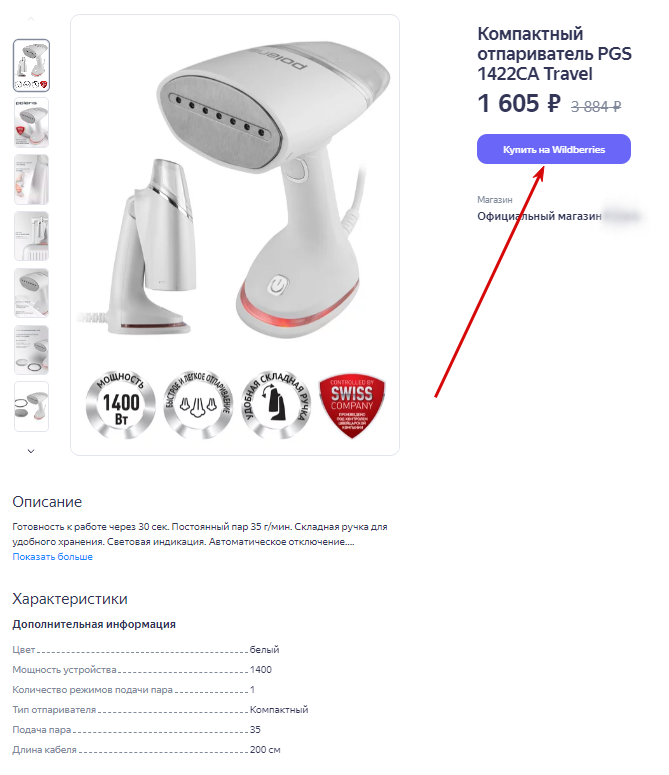Click the gallery up chevron arrow
Image resolution: width=669 pixels, height=775 pixels.
31,19
